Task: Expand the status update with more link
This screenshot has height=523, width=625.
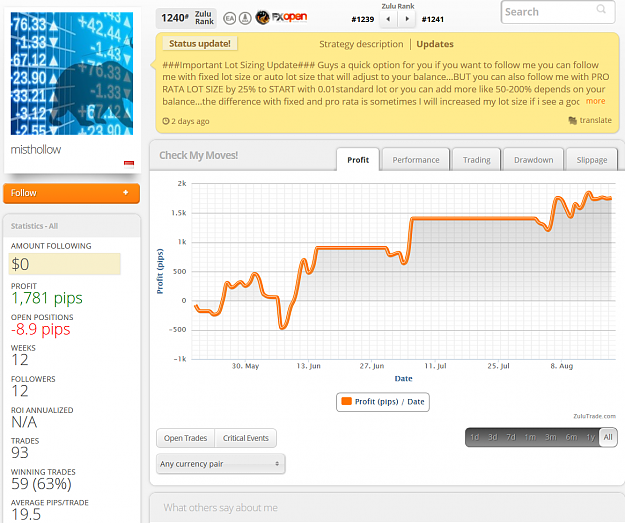Action: click(x=596, y=101)
